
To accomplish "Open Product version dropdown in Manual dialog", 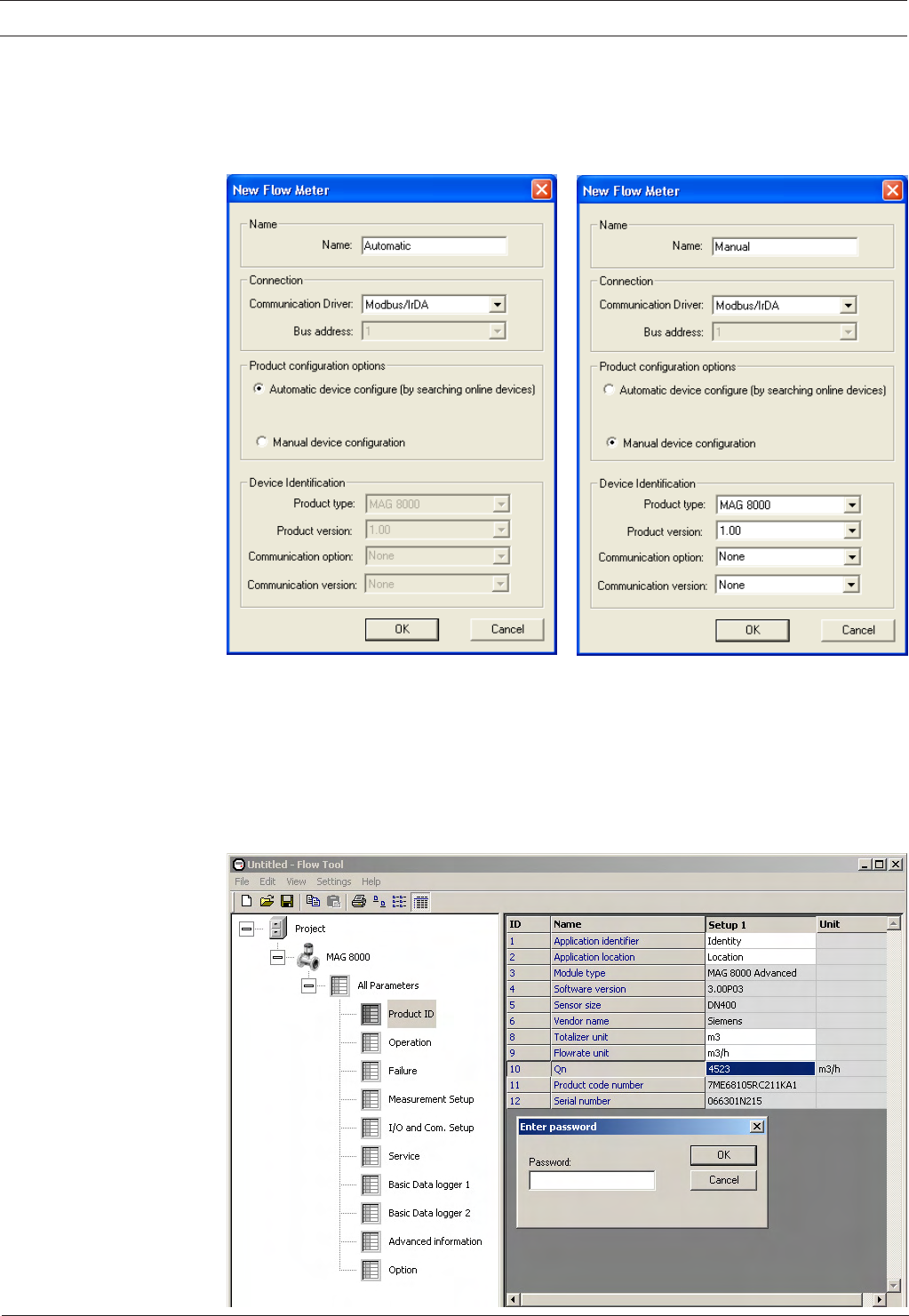I will tap(852, 530).
